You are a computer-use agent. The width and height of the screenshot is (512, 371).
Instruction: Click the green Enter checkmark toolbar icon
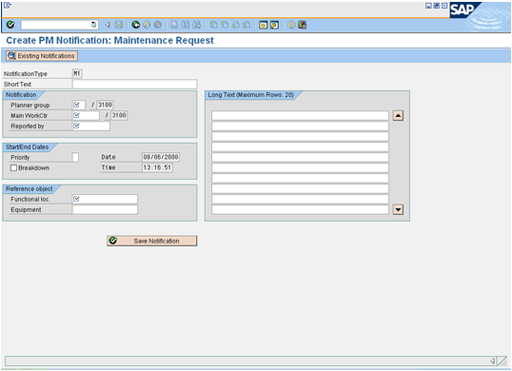tap(10, 25)
